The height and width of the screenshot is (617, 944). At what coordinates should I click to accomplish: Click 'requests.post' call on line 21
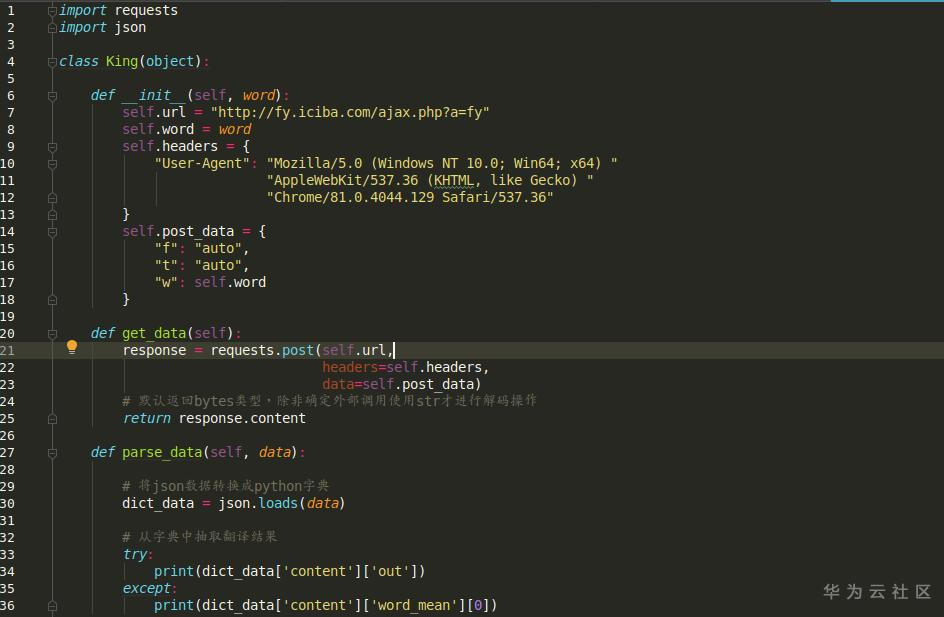point(262,350)
